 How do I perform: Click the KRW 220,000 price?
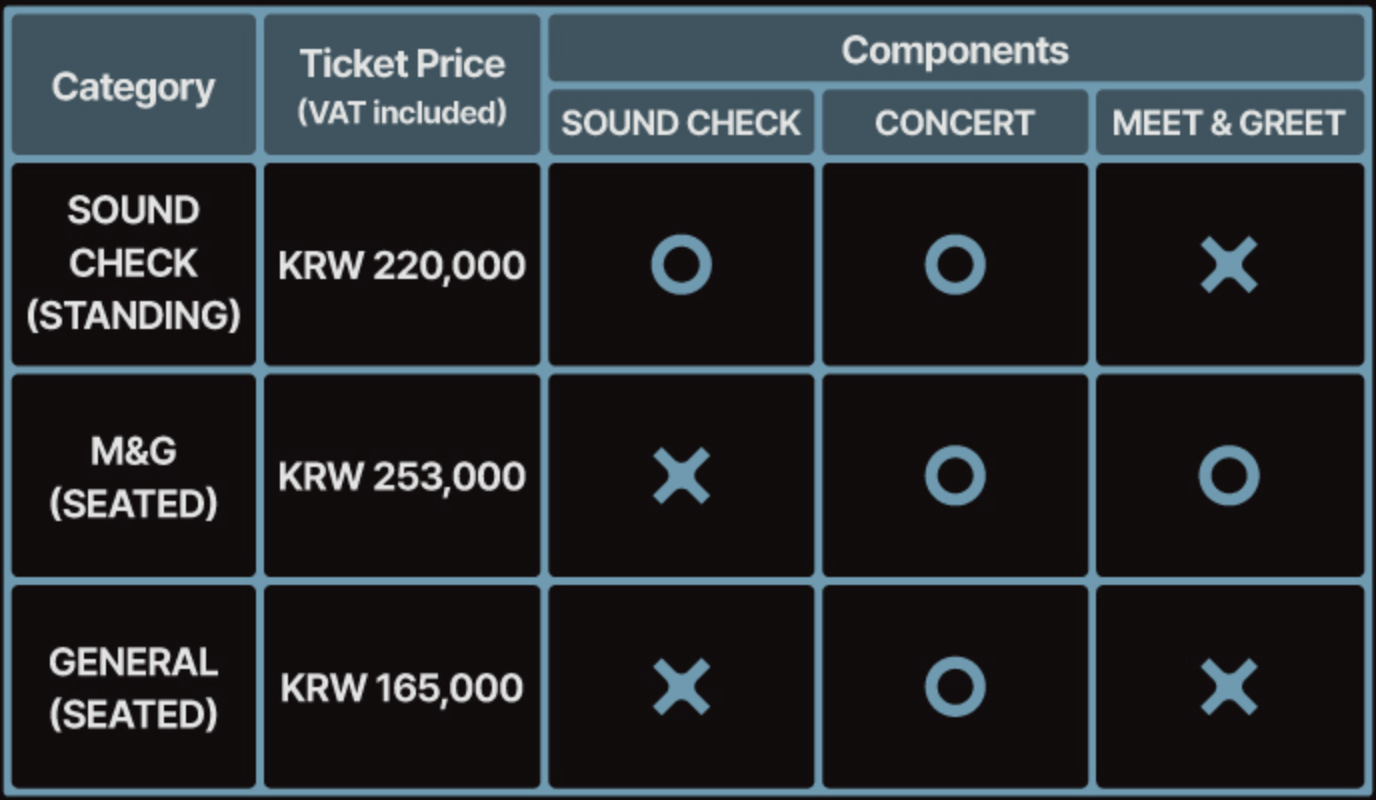click(402, 266)
